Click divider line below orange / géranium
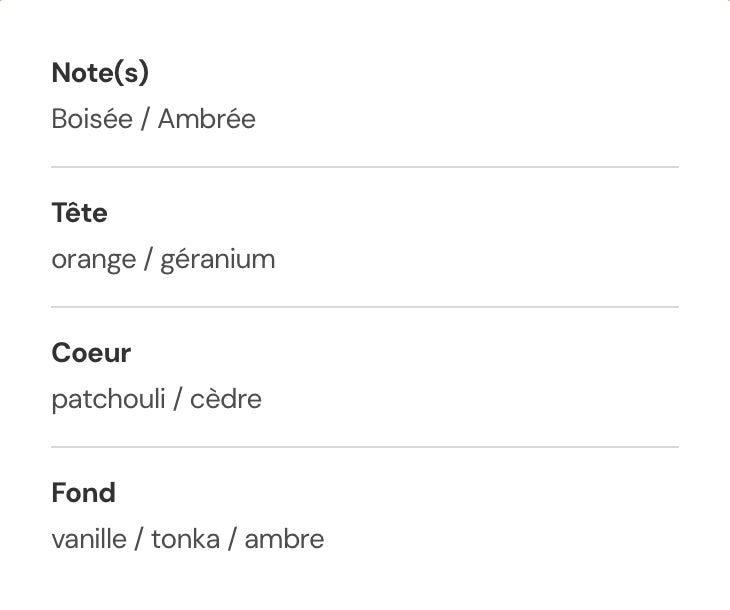Image resolution: width=730 pixels, height=610 pixels. click(x=365, y=307)
